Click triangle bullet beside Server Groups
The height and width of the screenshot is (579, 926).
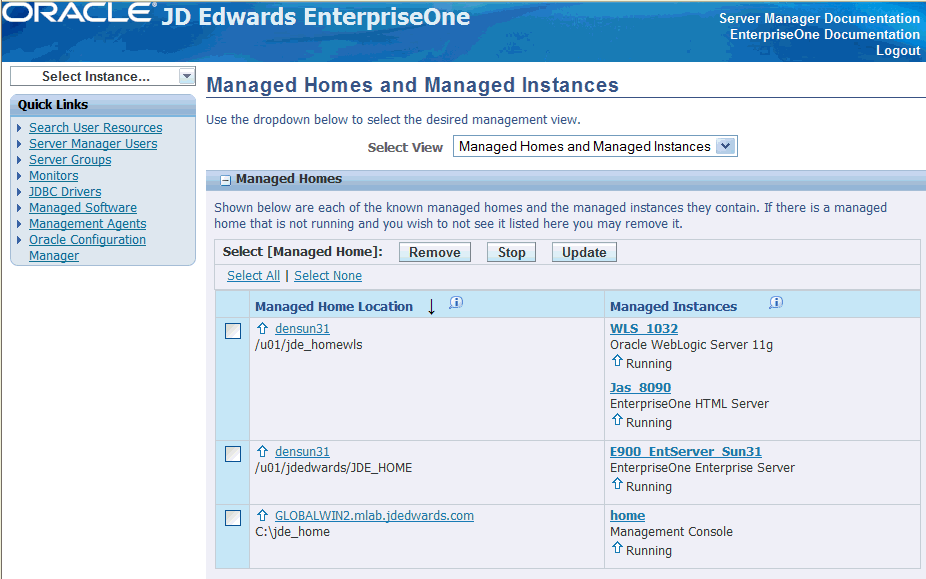[x=19, y=160]
